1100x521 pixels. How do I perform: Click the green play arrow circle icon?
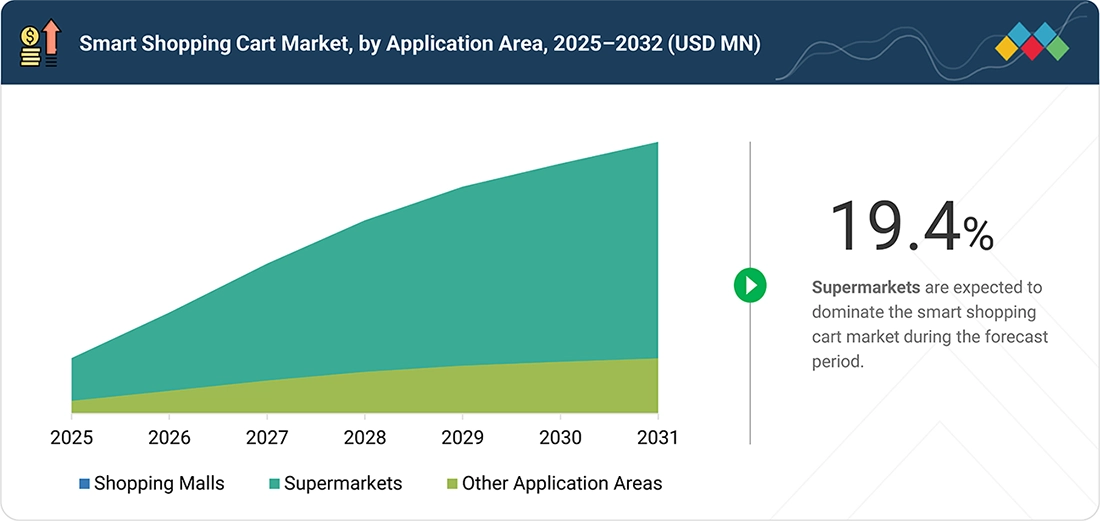pyautogui.click(x=750, y=285)
